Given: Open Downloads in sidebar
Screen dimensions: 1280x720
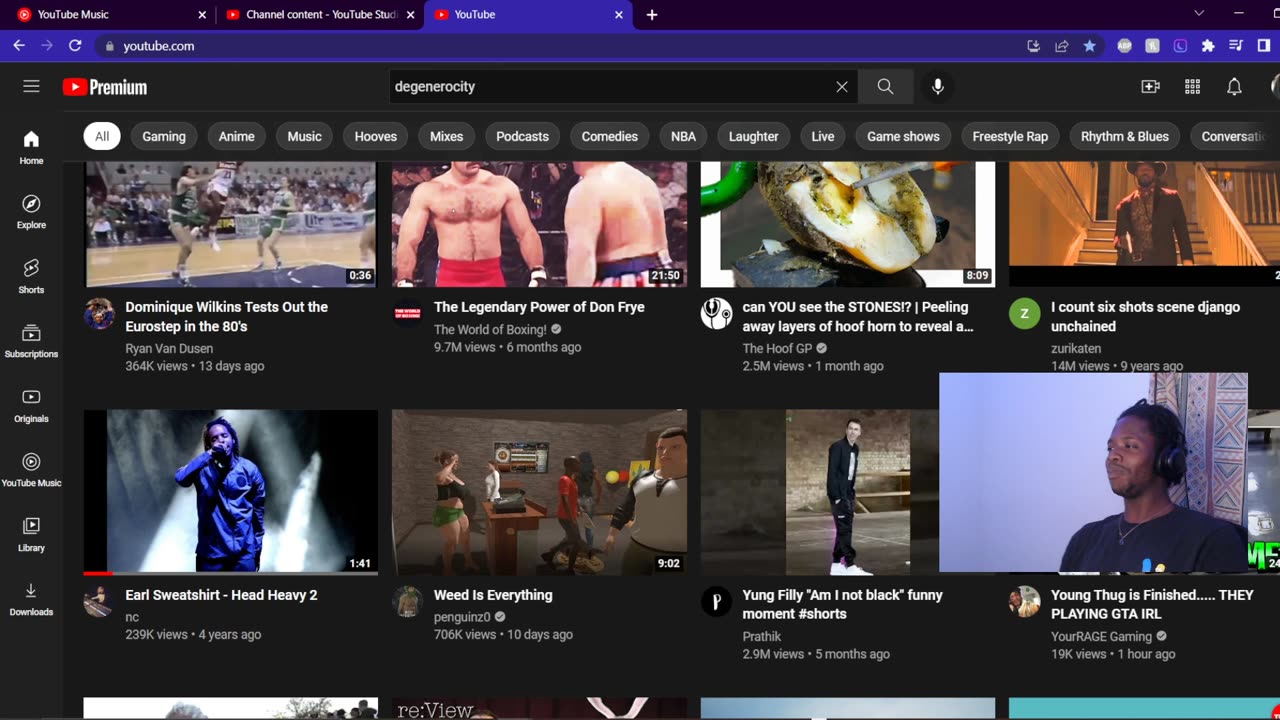Looking at the screenshot, I should click(x=31, y=599).
